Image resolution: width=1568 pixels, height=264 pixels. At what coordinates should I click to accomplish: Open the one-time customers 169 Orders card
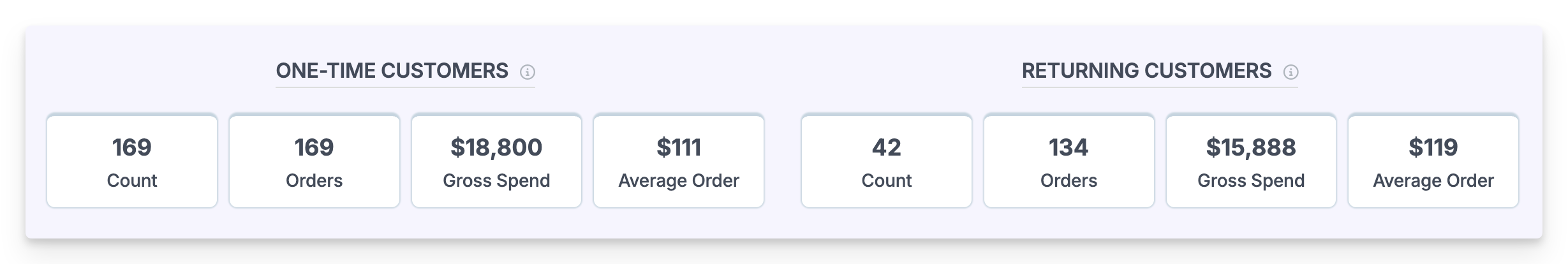(x=314, y=161)
